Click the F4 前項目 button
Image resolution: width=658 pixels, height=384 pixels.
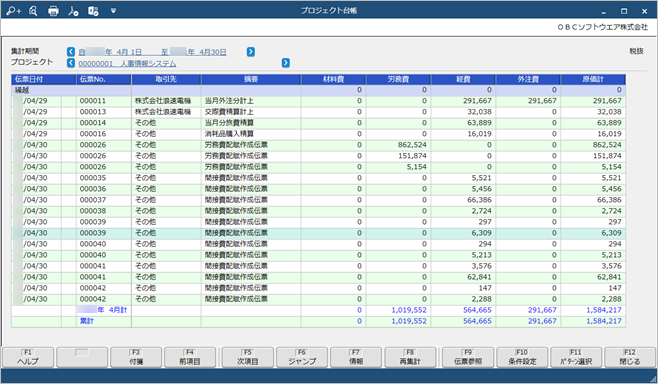tap(190, 357)
